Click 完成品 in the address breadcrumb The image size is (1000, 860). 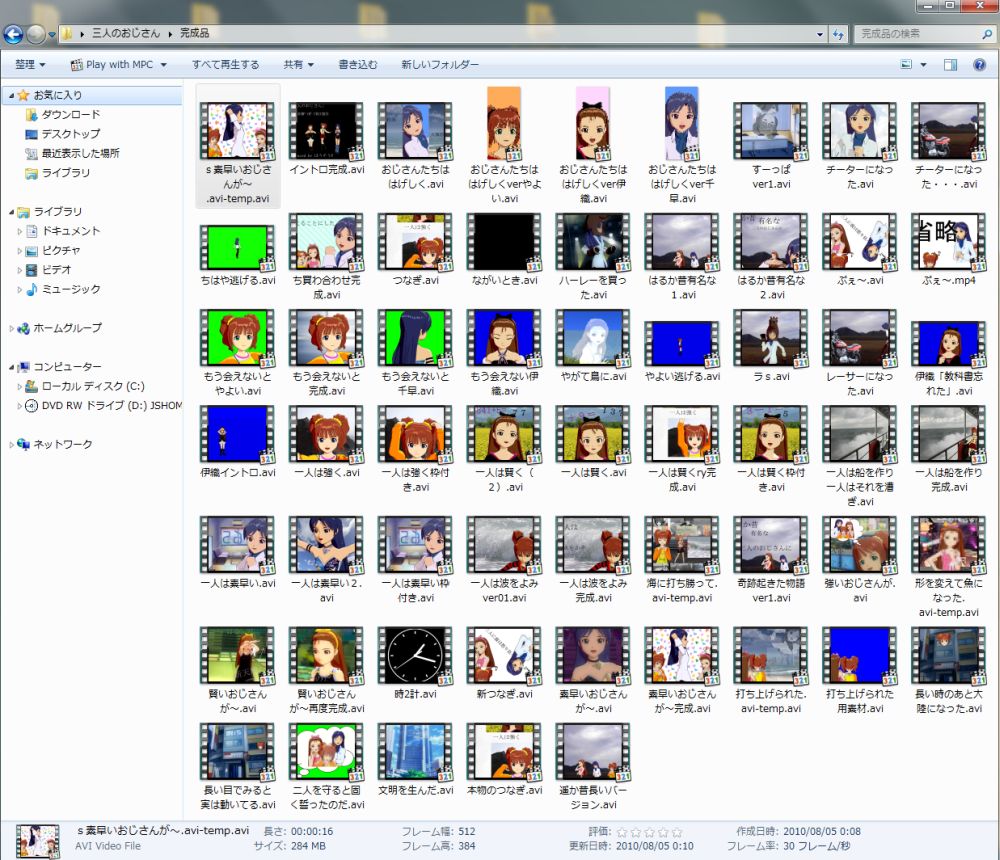[x=195, y=33]
